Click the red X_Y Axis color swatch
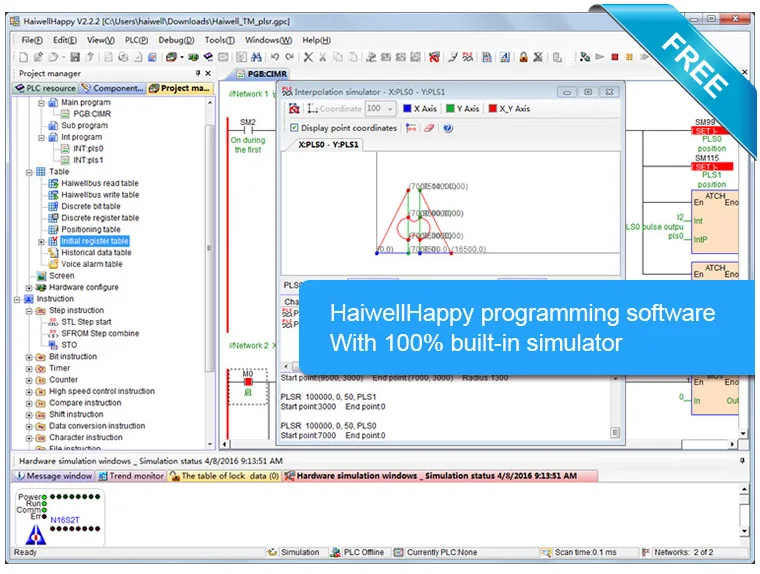The height and width of the screenshot is (574, 760). (492, 109)
